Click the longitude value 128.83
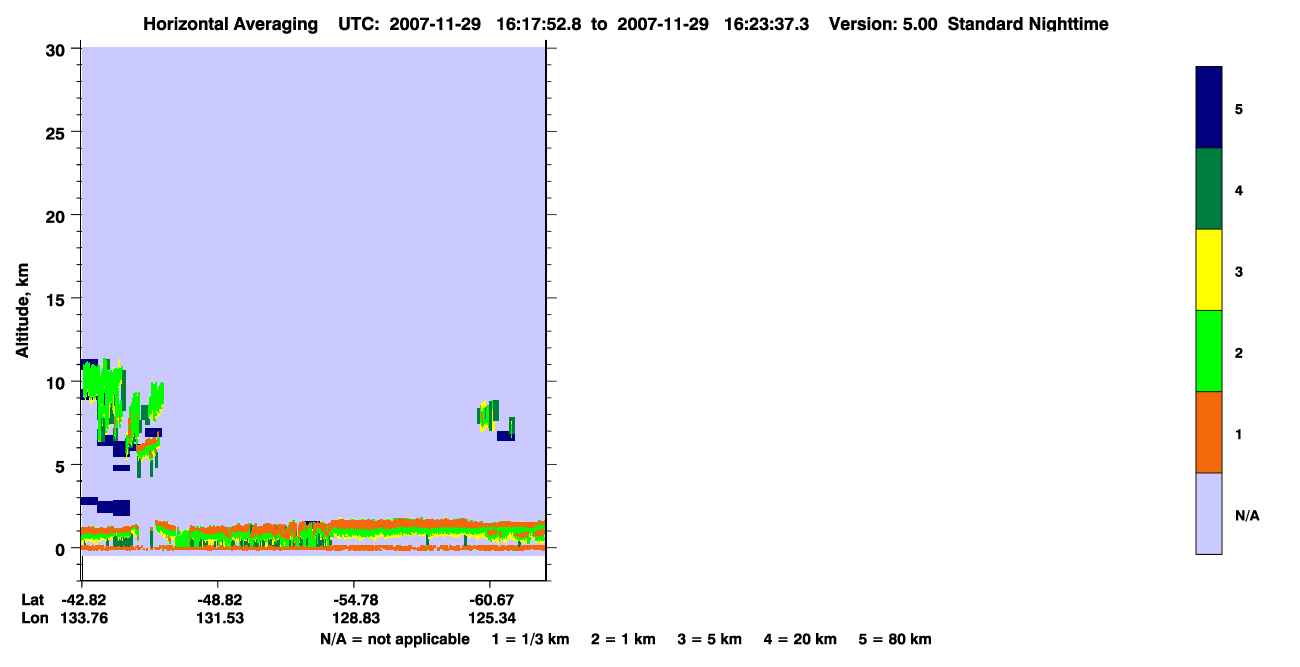Image resolution: width=1300 pixels, height=667 pixels. click(357, 618)
